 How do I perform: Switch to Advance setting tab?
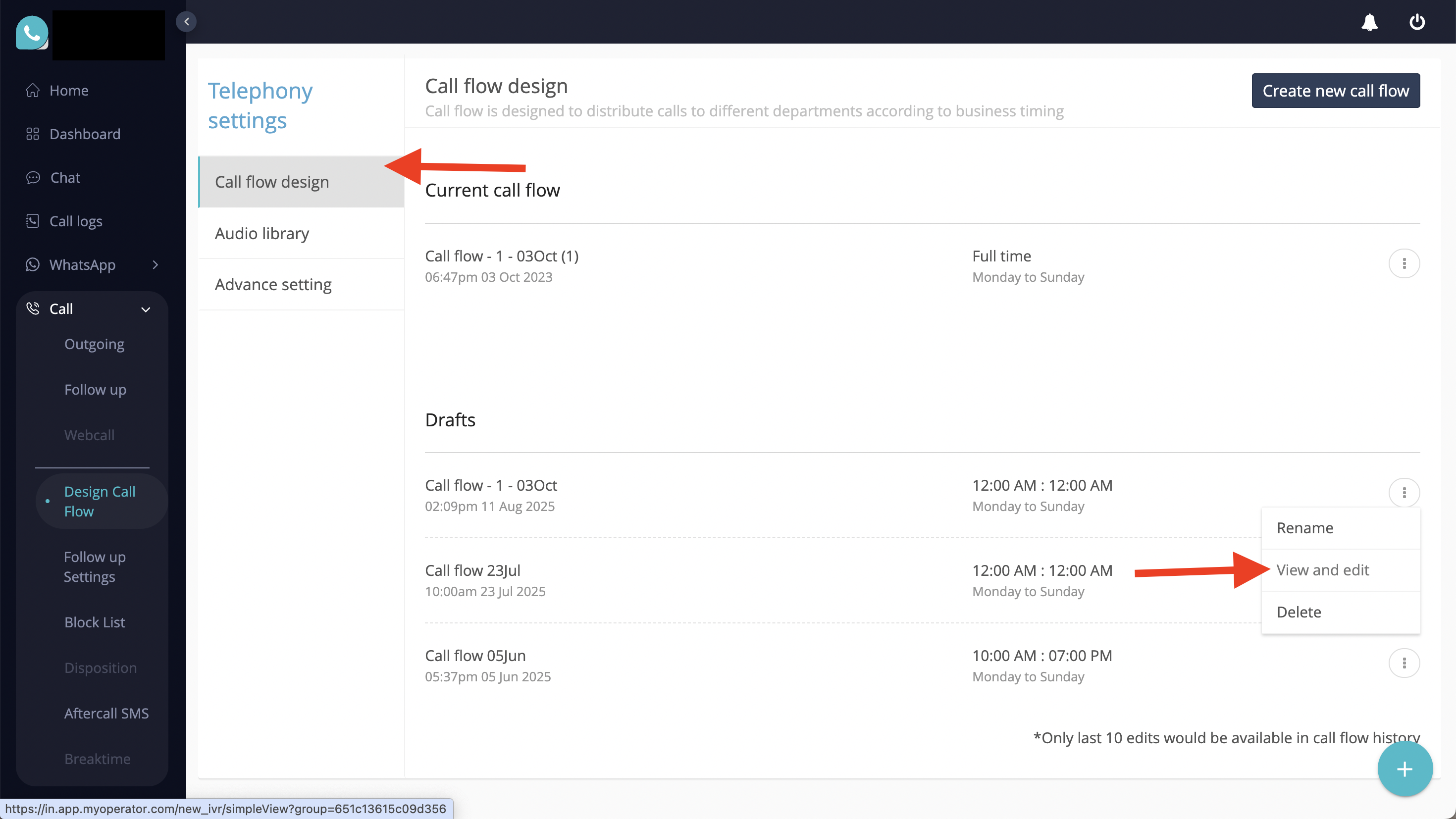click(273, 284)
